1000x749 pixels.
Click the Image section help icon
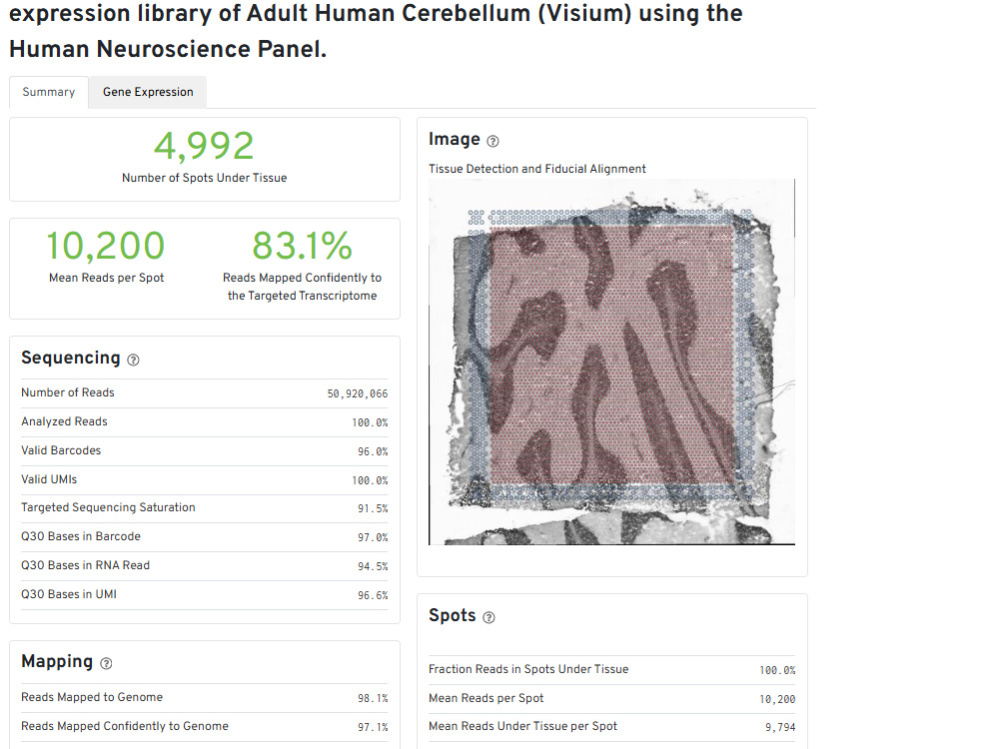[x=493, y=141]
